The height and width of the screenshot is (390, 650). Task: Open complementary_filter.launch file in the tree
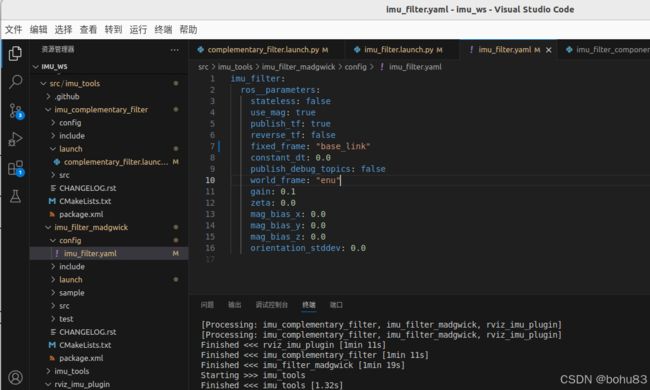click(116, 162)
